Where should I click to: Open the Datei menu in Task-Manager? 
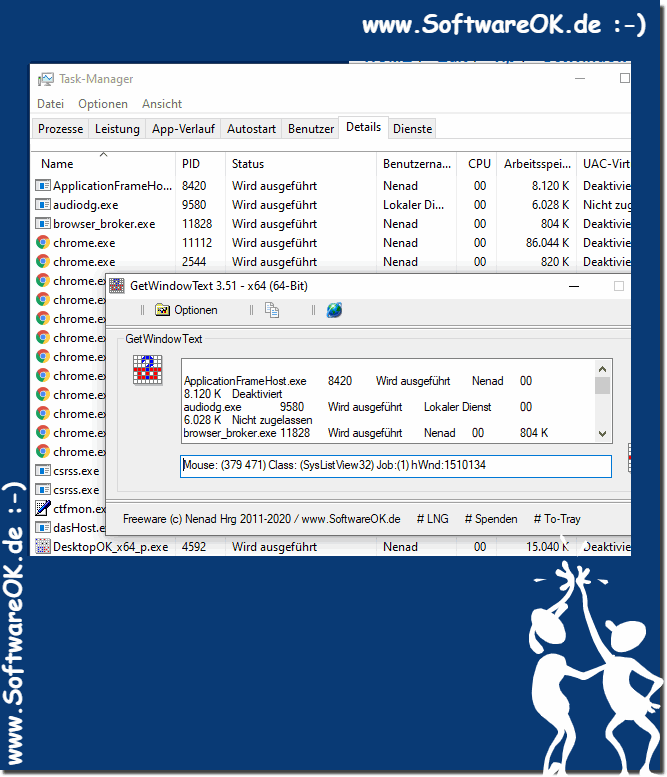[x=51, y=104]
